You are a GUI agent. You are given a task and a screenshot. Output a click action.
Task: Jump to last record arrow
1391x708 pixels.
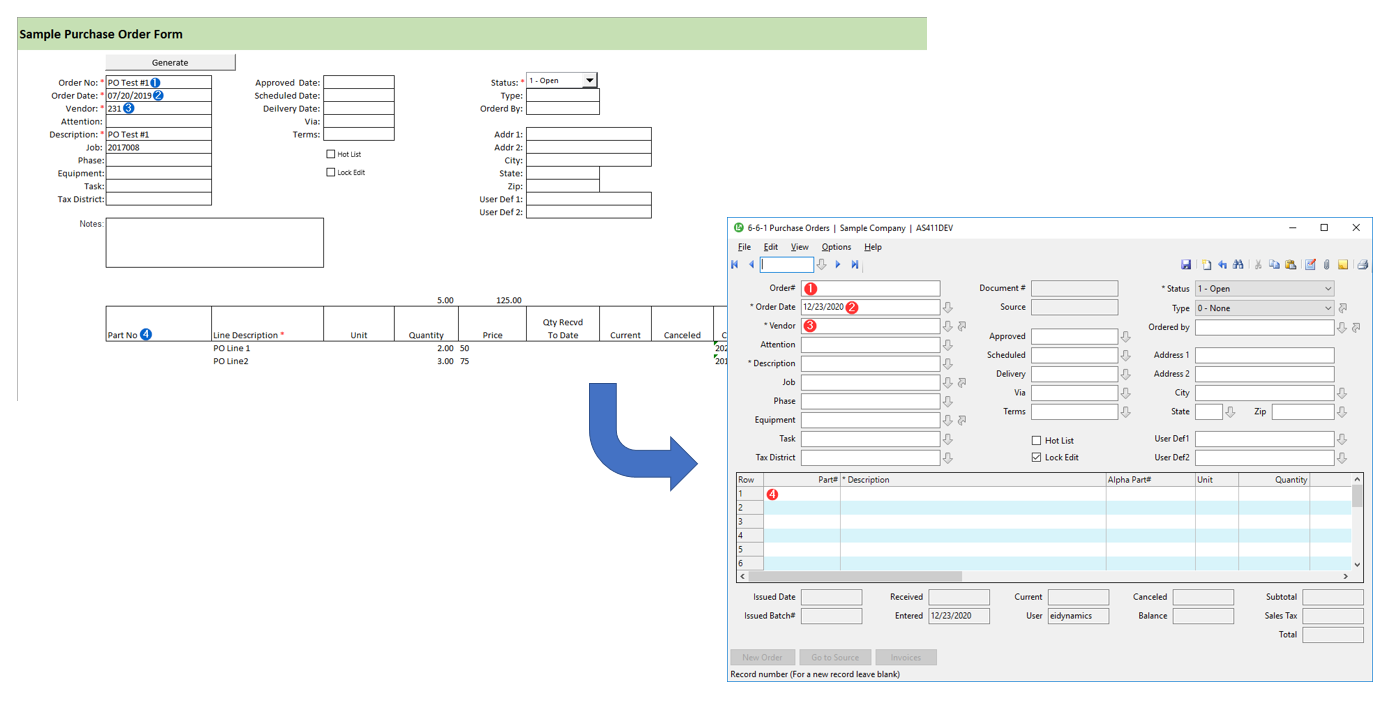855,265
